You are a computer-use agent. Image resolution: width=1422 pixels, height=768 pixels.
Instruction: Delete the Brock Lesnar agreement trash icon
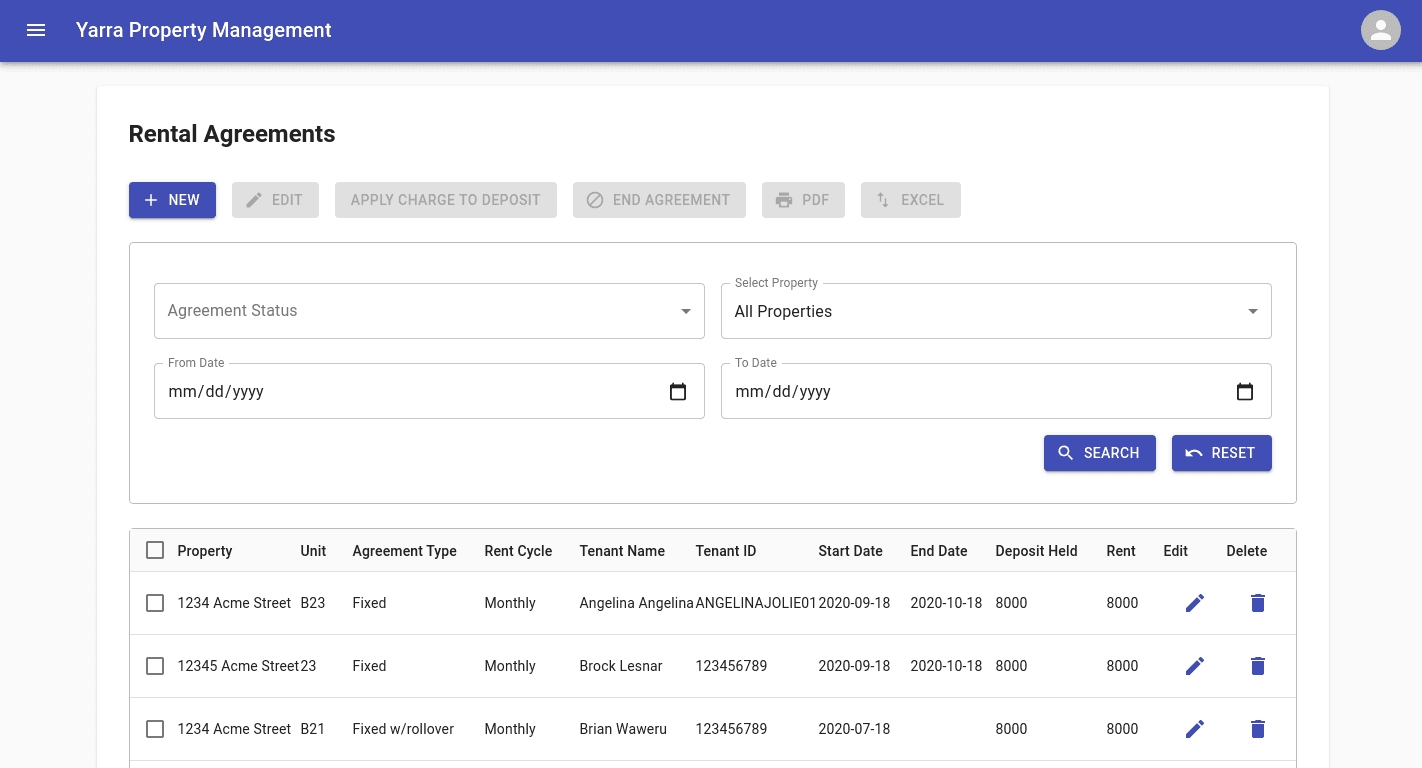(1258, 666)
